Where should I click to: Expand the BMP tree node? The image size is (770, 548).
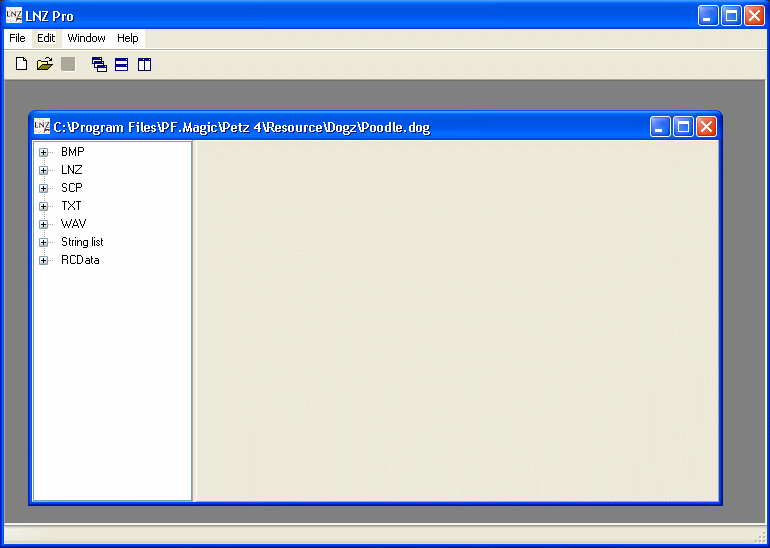pyautogui.click(x=43, y=153)
